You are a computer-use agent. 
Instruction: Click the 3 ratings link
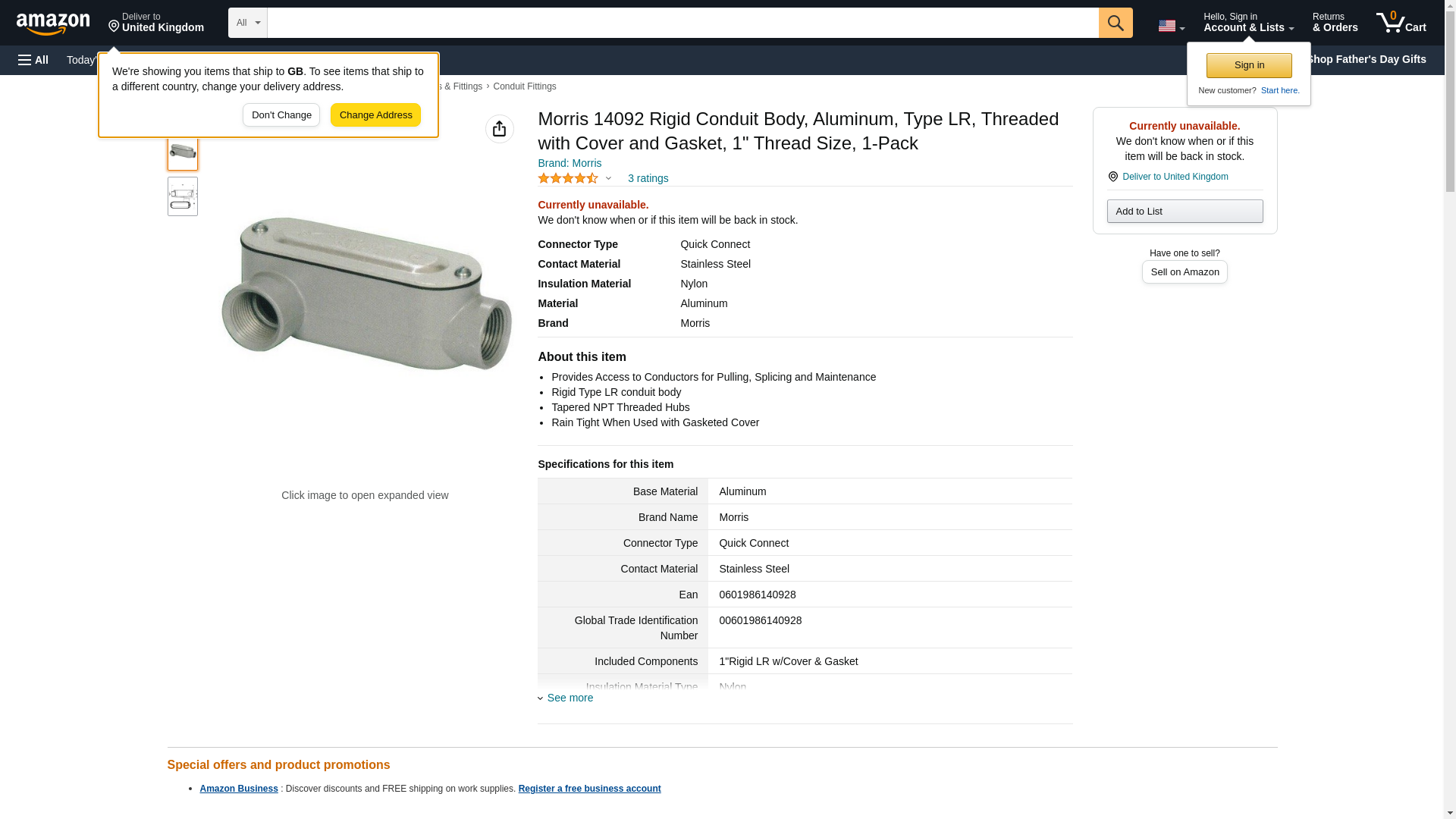648,178
